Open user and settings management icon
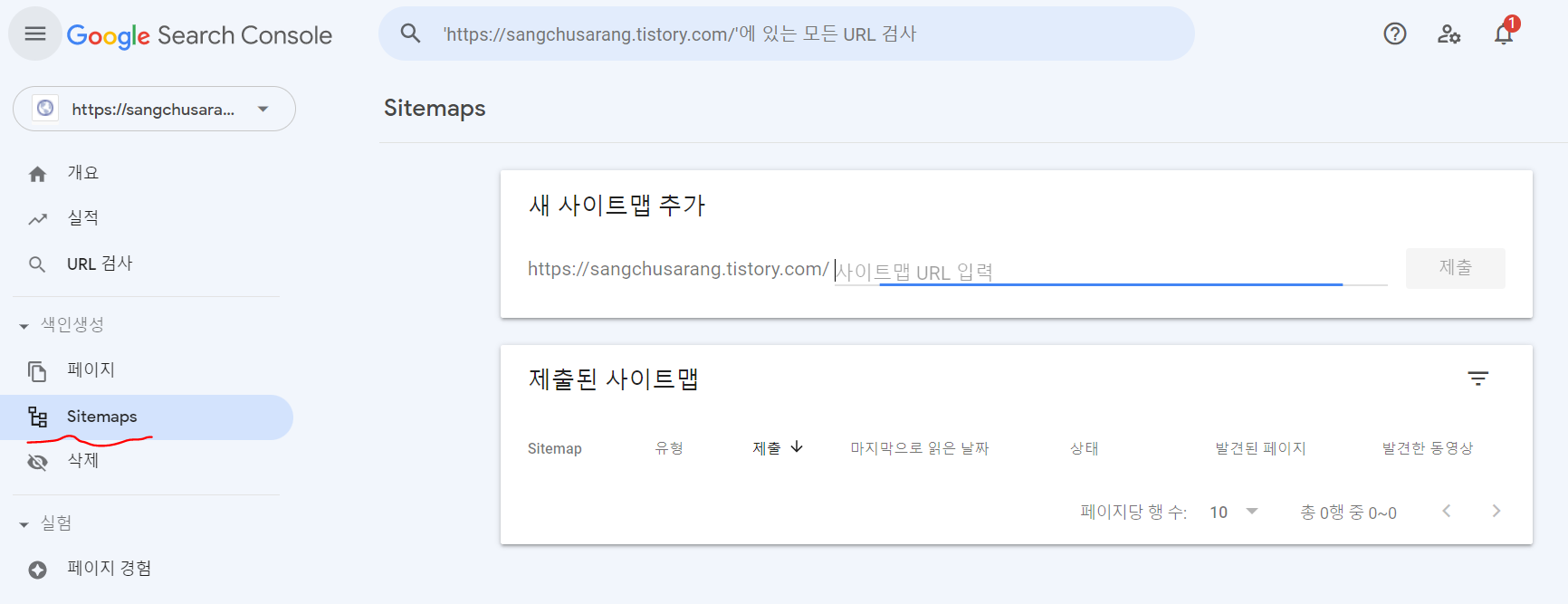 tap(1449, 34)
